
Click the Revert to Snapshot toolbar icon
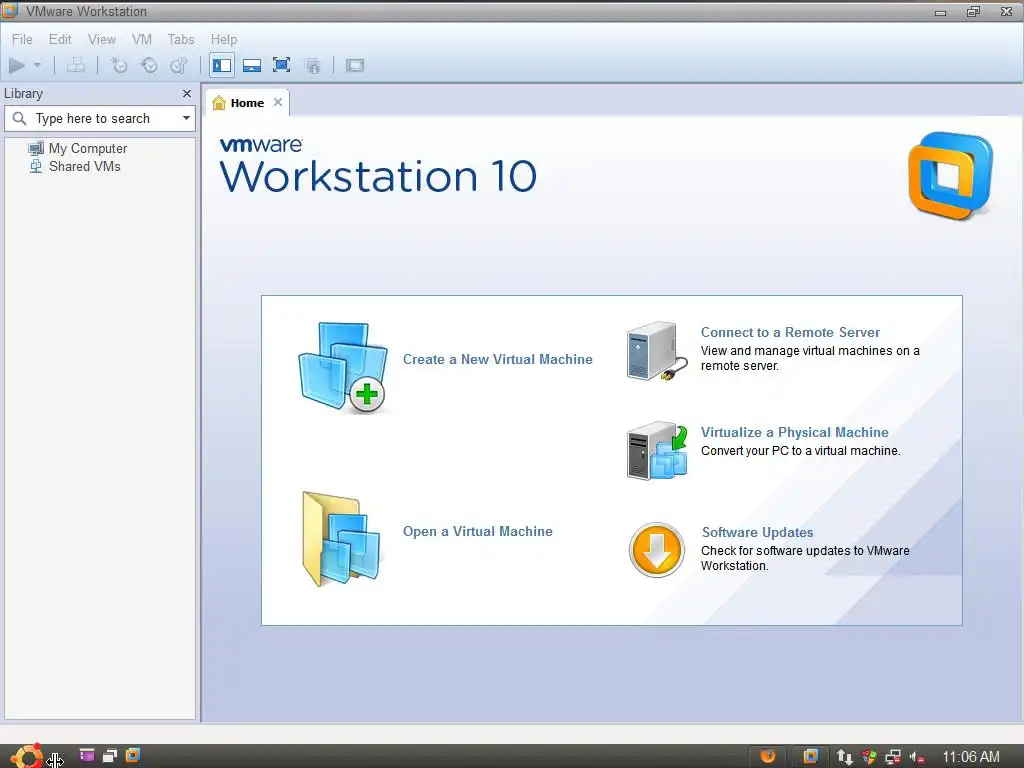[x=149, y=65]
